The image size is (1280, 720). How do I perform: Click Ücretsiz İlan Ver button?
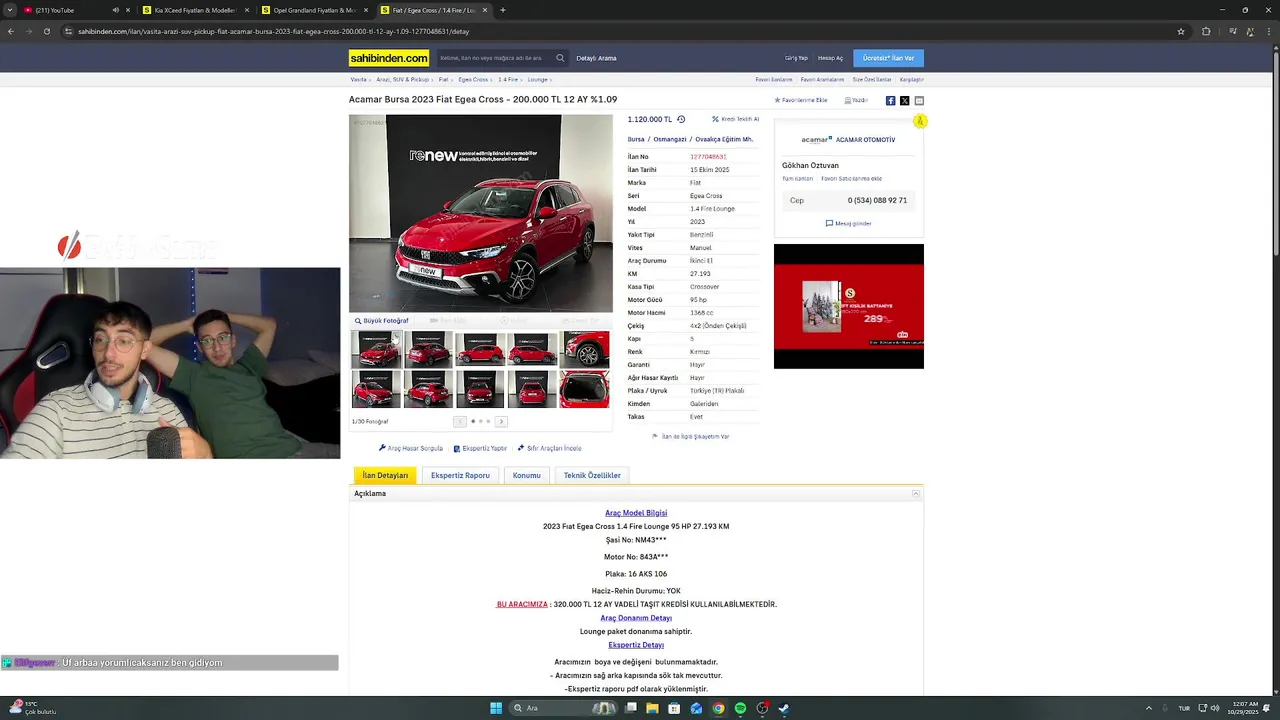tap(888, 58)
